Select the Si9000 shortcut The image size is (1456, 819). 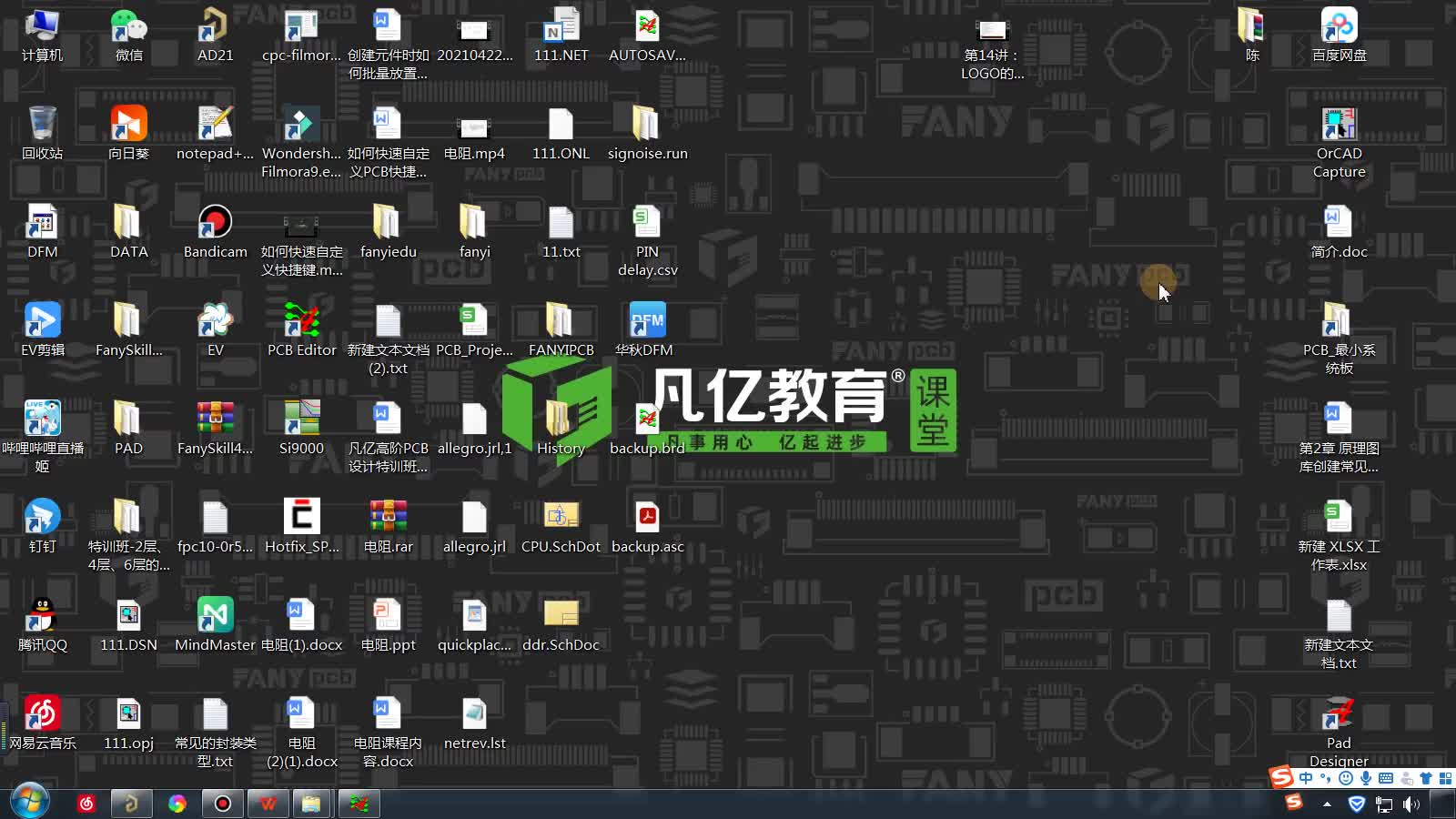pyautogui.click(x=301, y=428)
